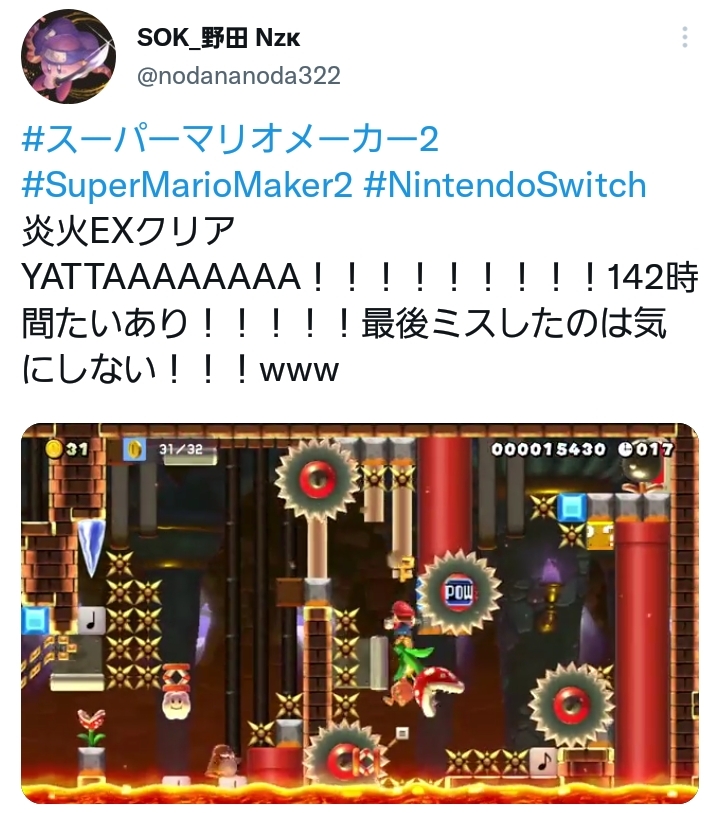Click the timer clock icon showing 017

pyautogui.click(x=625, y=449)
